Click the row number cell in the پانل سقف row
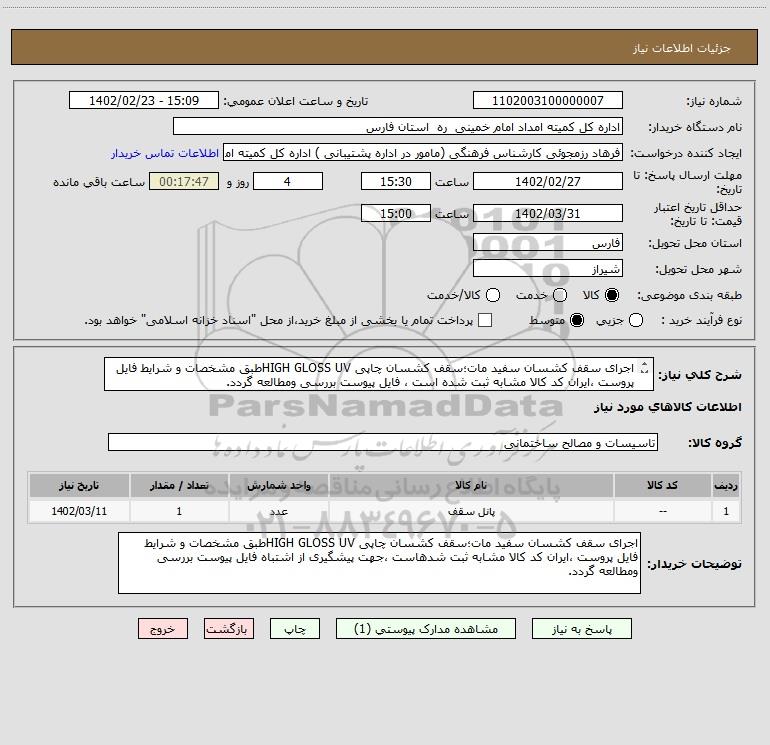 click(x=726, y=511)
